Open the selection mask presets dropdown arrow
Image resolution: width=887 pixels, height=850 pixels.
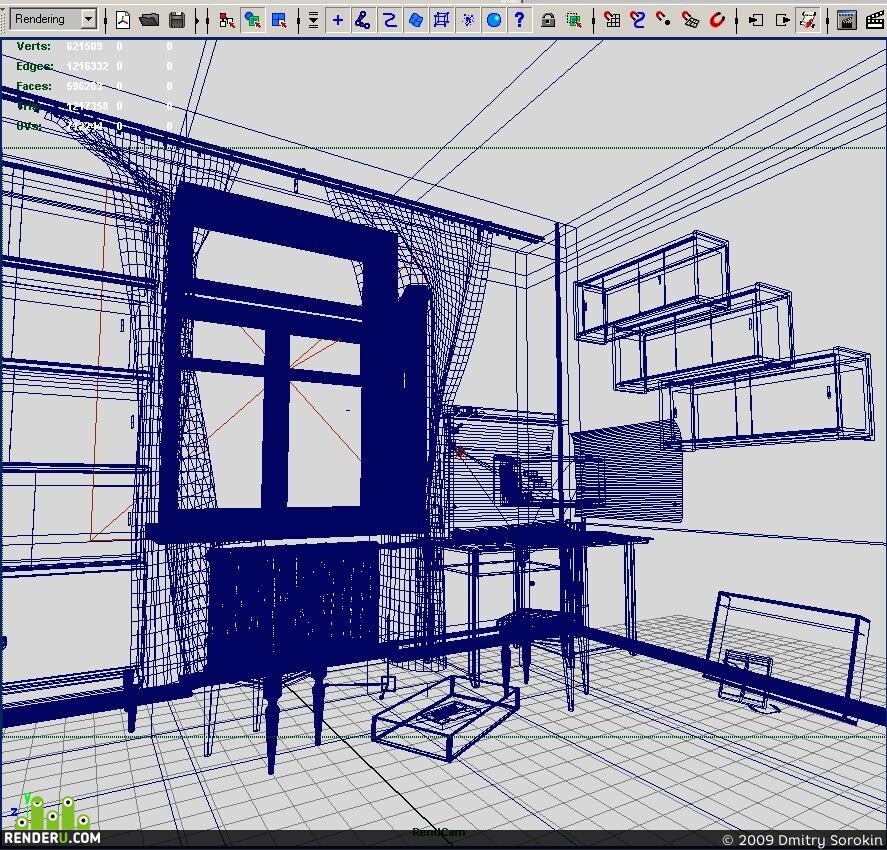point(313,20)
